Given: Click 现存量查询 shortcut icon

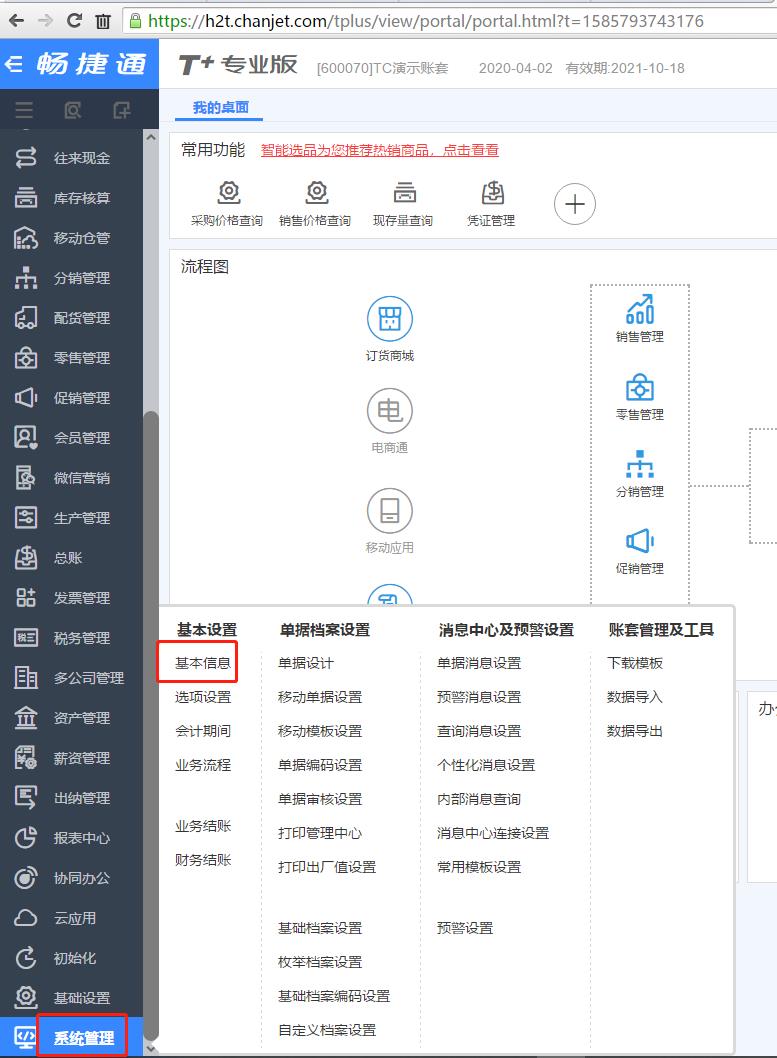Looking at the screenshot, I should 405,193.
